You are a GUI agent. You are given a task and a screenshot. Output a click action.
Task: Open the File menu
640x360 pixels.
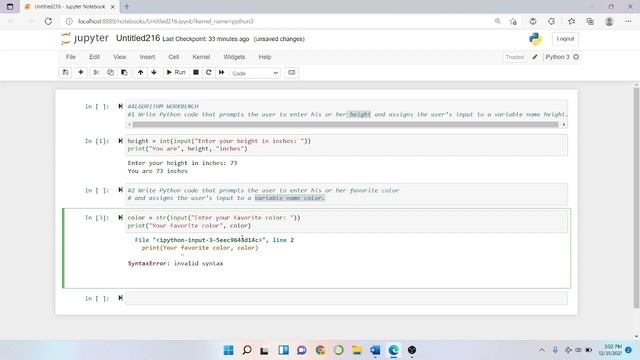click(x=71, y=57)
